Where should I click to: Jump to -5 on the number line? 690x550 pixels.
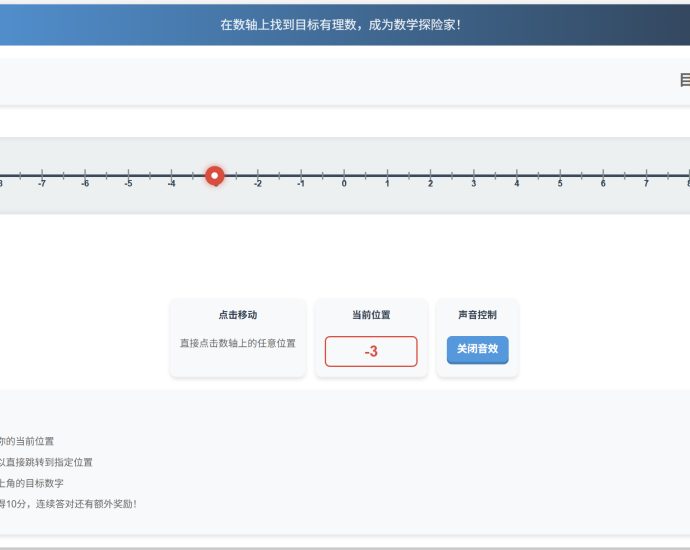(x=128, y=176)
